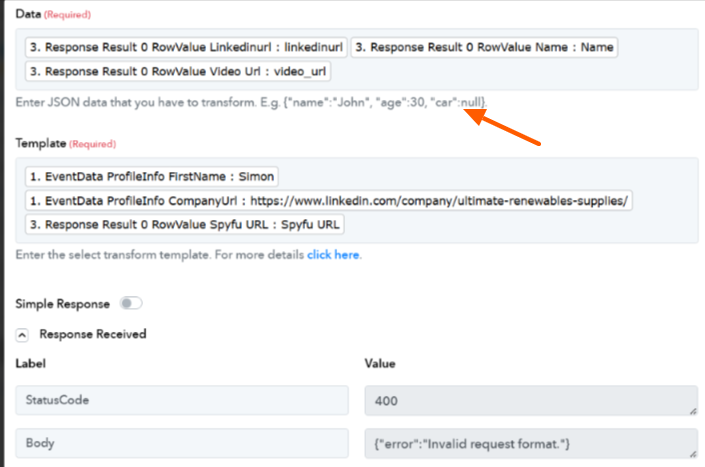
Task: Toggle the Simple Response switch
Action: [131, 303]
